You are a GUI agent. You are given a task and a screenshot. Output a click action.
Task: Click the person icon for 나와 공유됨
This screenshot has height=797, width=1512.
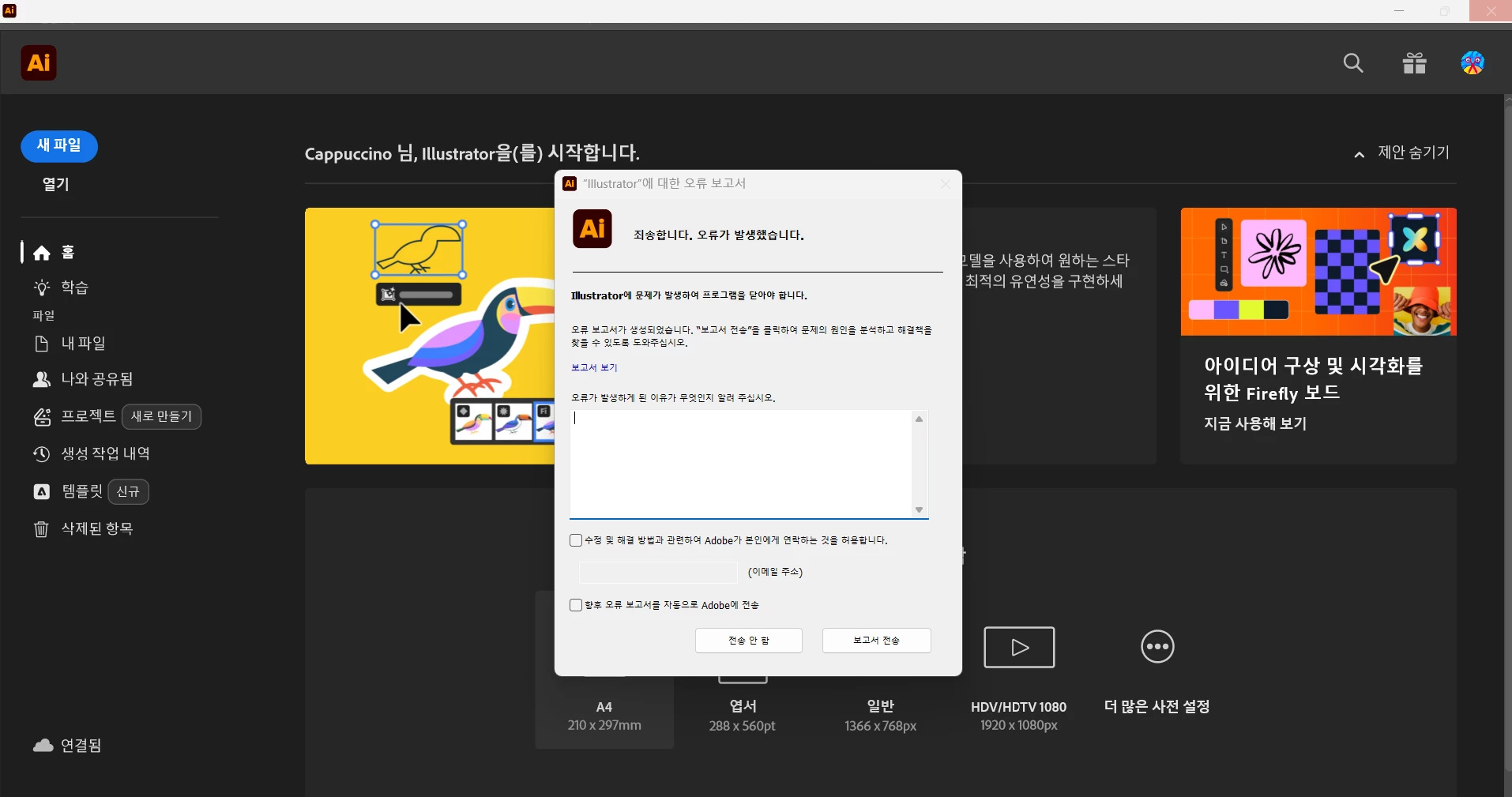pos(42,379)
